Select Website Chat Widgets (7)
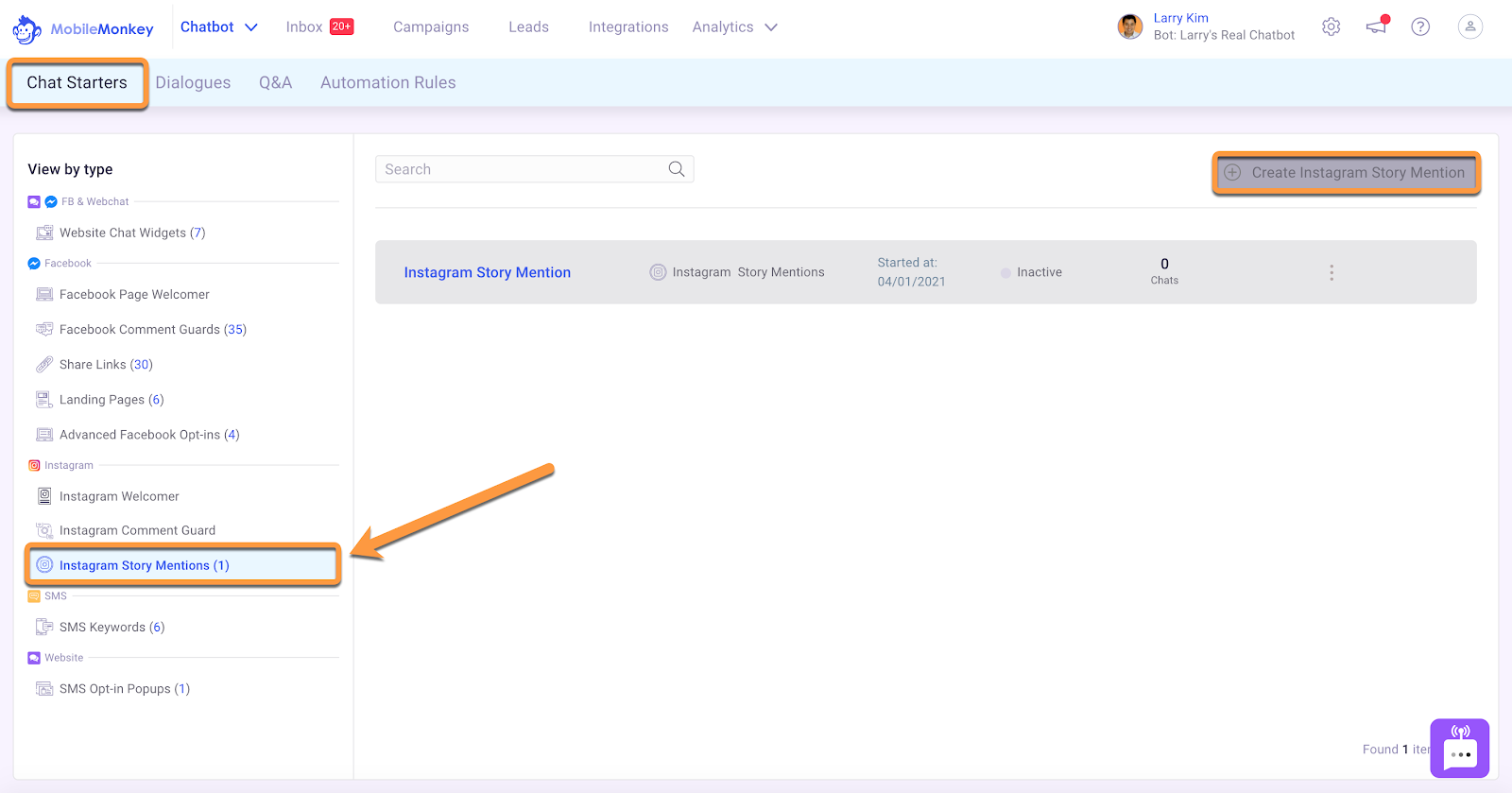 [x=132, y=233]
